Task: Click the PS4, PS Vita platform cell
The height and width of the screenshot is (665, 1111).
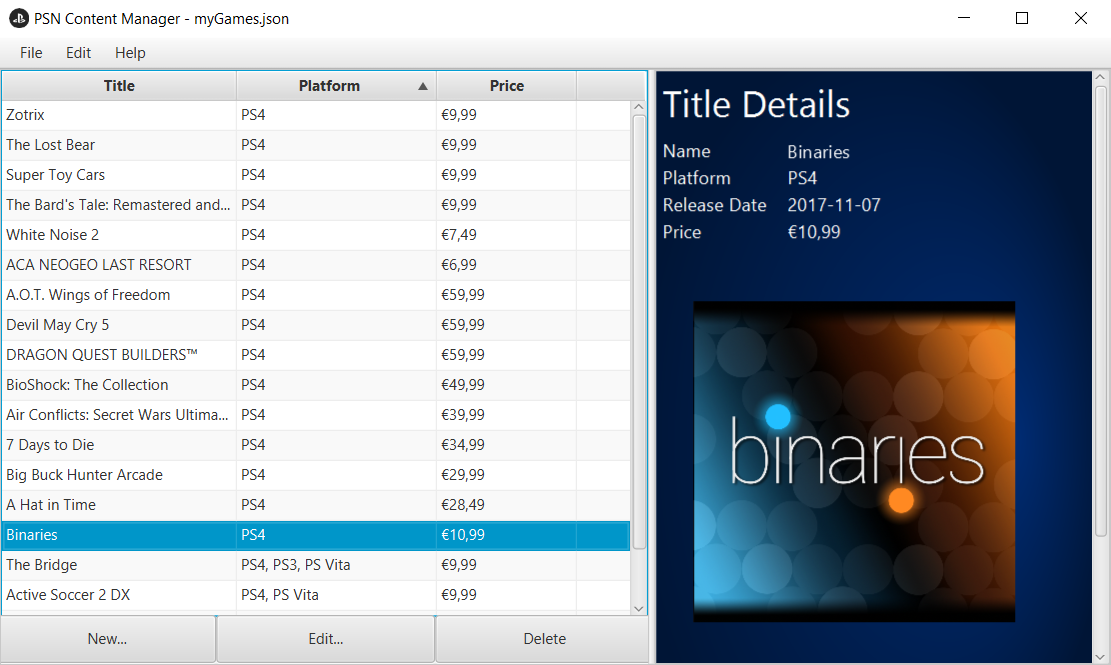Action: click(x=337, y=595)
